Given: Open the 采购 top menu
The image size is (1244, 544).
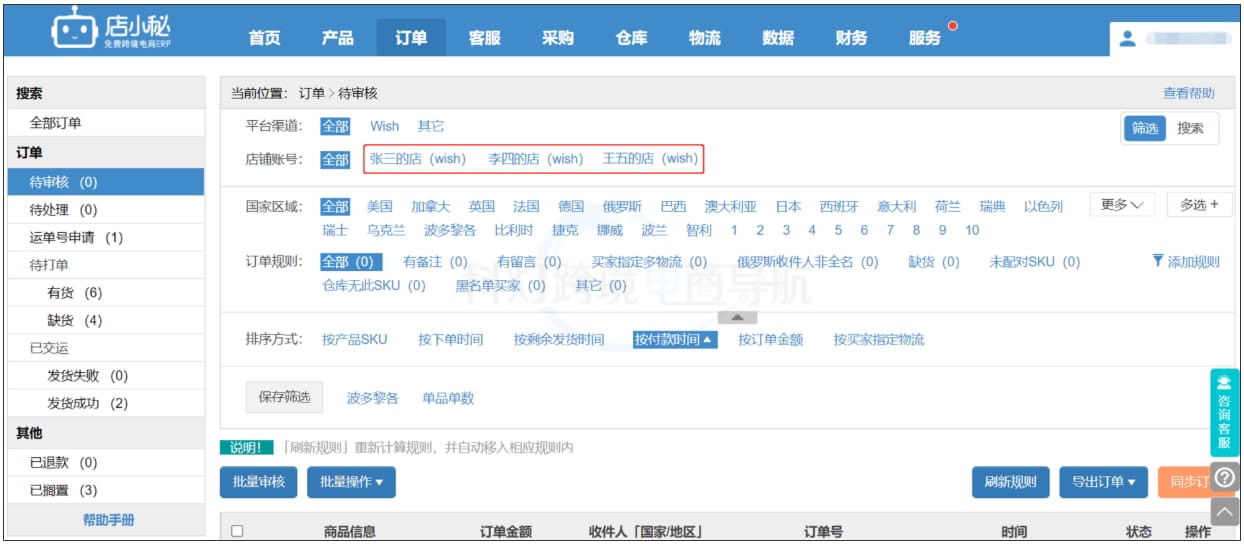Looking at the screenshot, I should [x=558, y=38].
